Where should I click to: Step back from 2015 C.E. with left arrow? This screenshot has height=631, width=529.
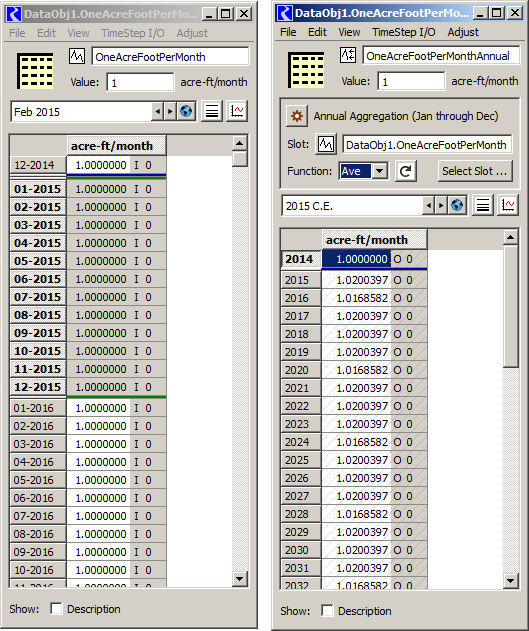click(x=429, y=206)
